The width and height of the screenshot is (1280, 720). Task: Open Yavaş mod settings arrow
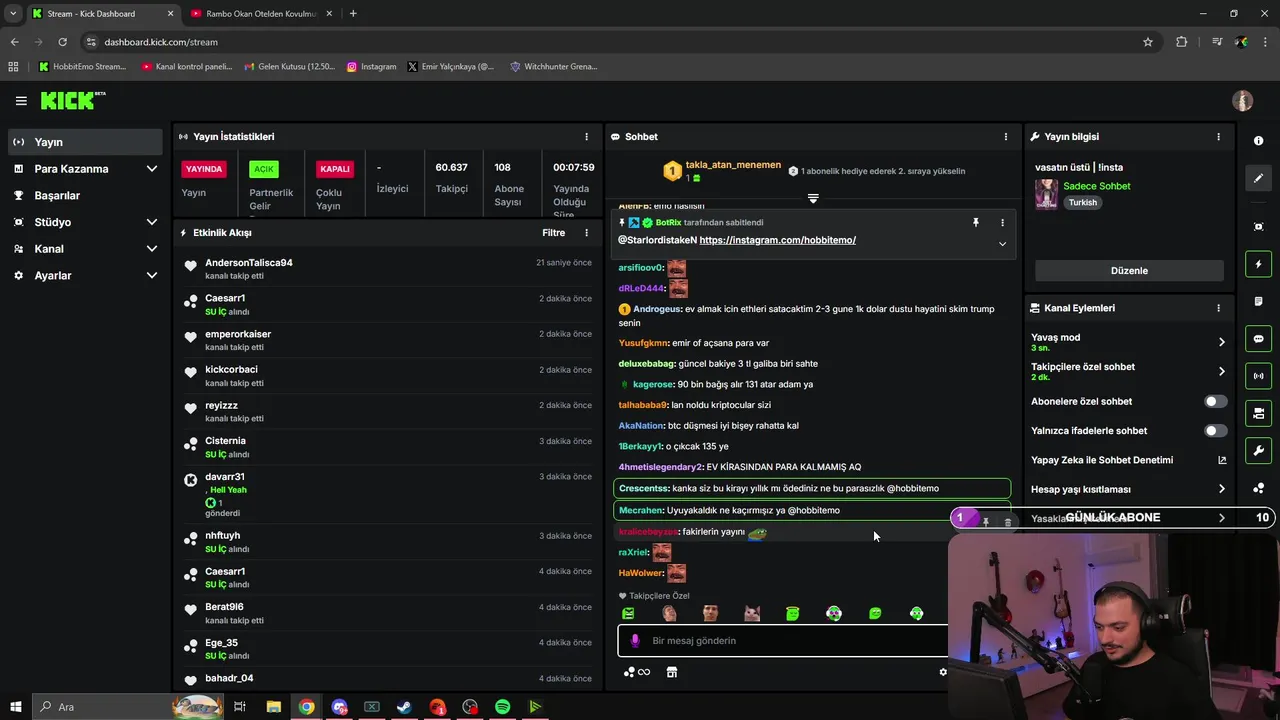pyautogui.click(x=1221, y=342)
